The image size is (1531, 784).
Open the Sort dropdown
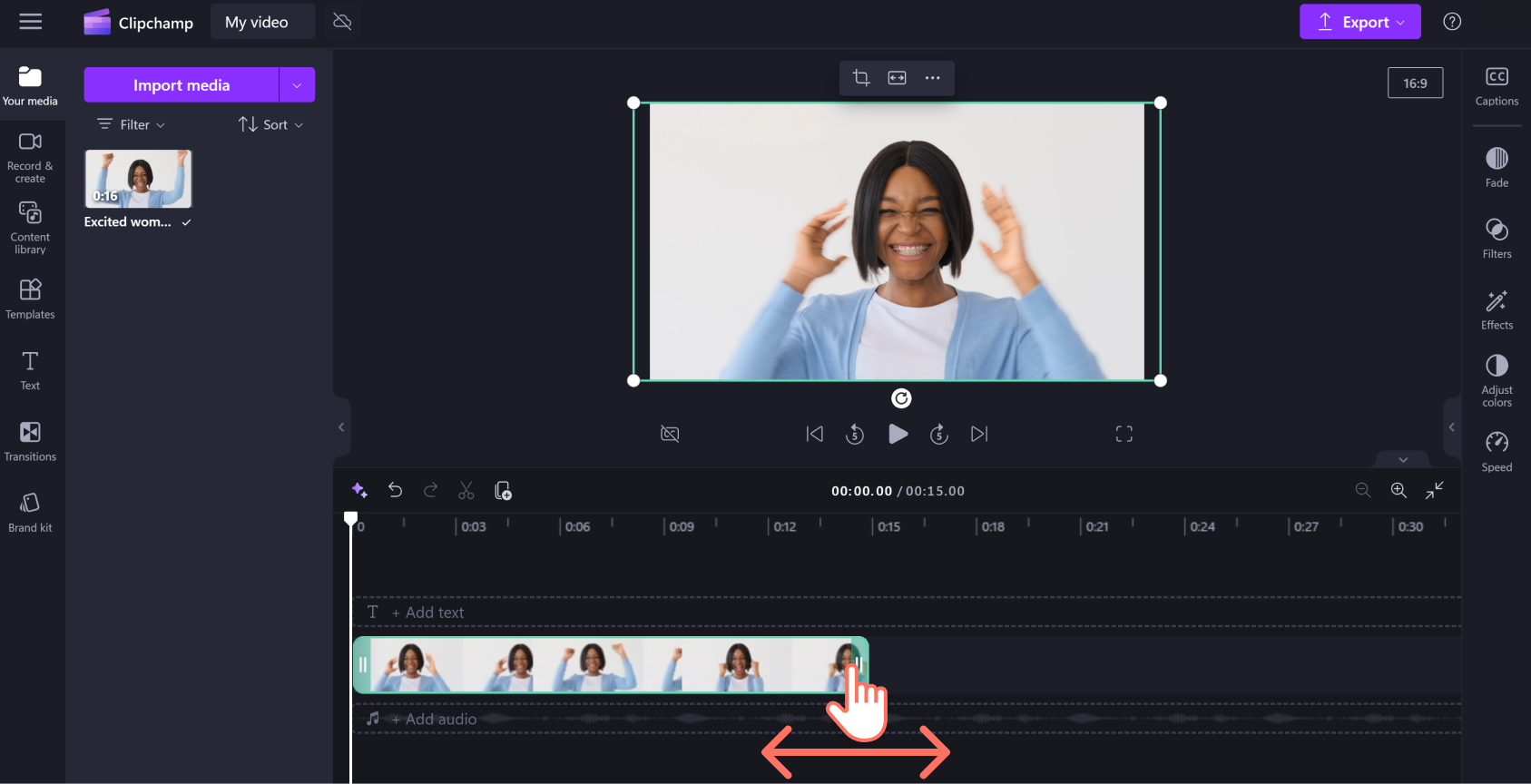click(270, 124)
